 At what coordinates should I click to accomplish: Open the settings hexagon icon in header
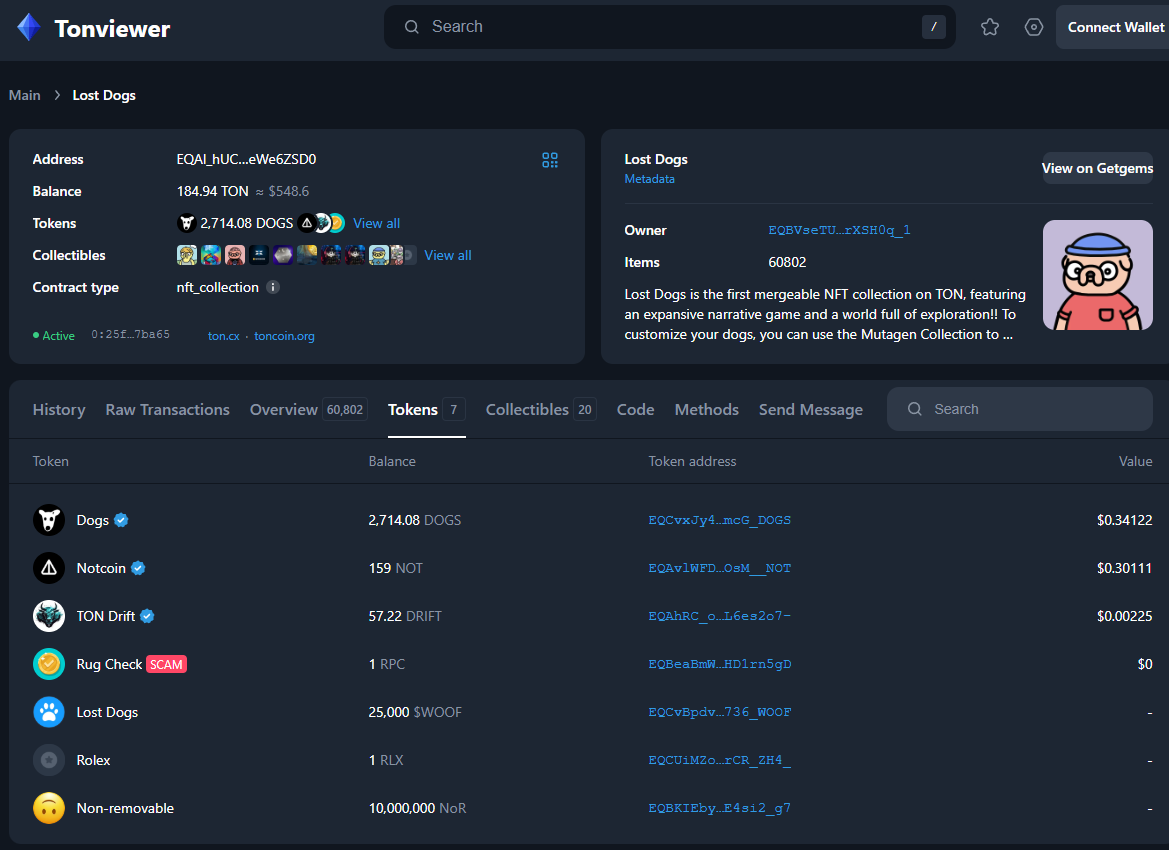pos(1034,28)
